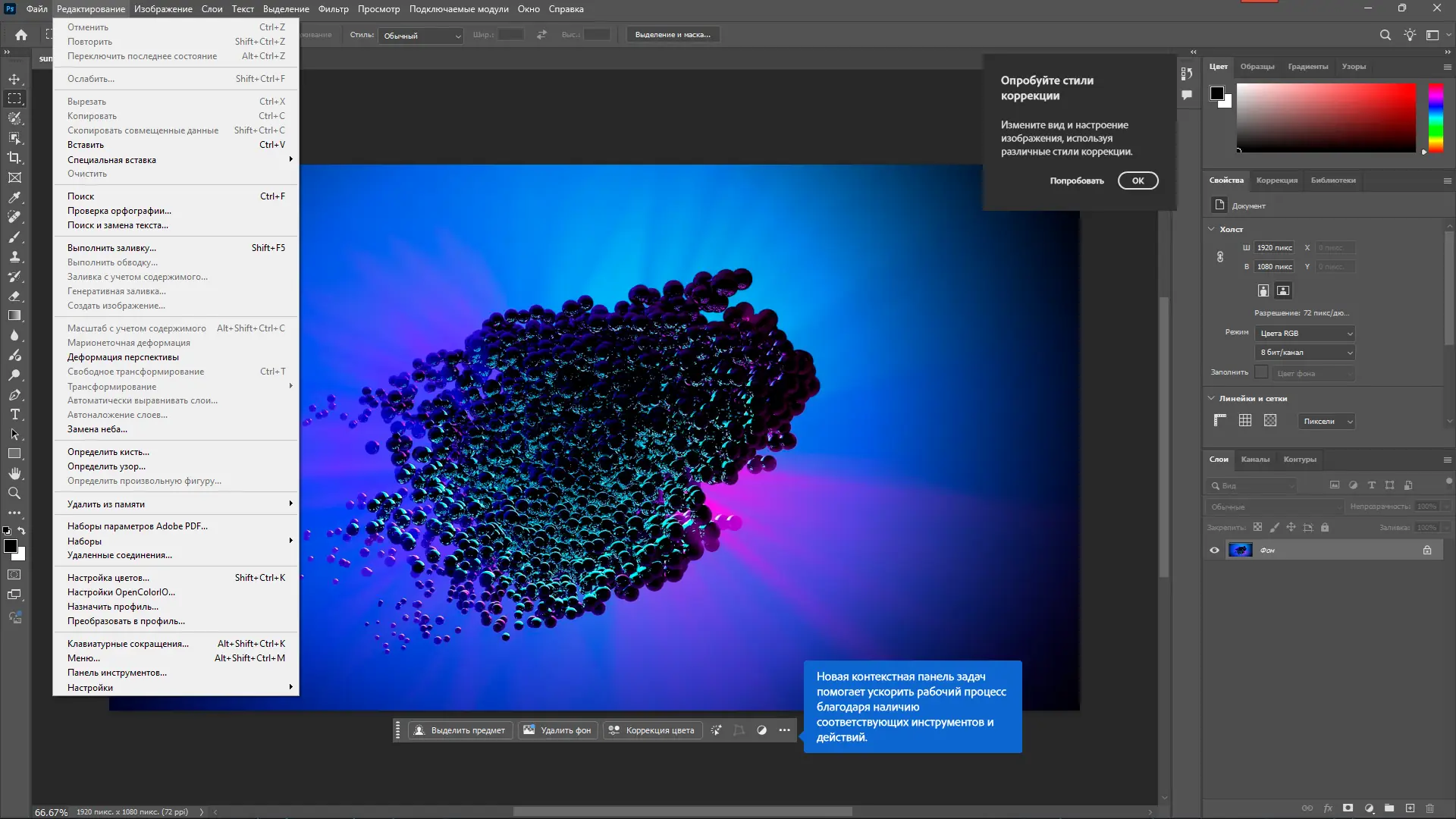Image resolution: width=1456 pixels, height=819 pixels.
Task: Click the Home icon in options bar
Action: coord(21,35)
